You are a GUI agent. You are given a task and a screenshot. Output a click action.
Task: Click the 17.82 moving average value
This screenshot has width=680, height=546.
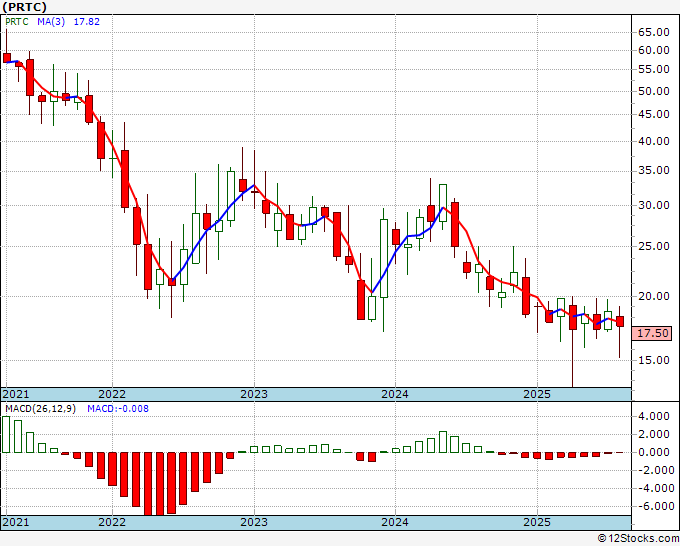87,22
